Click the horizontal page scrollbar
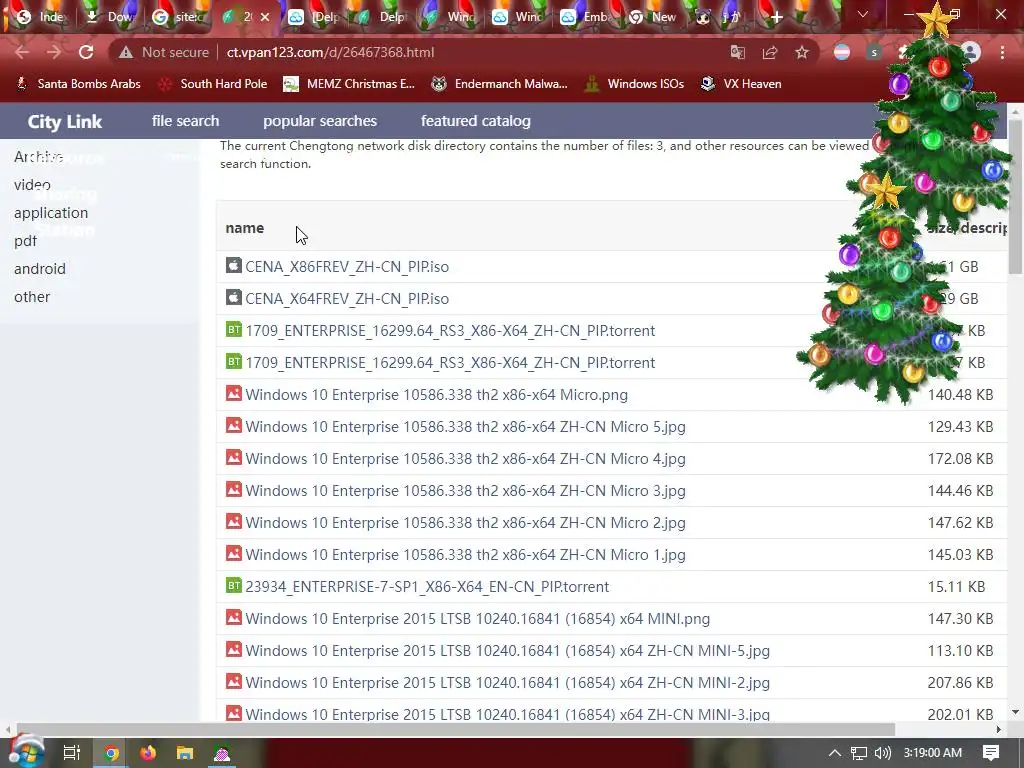This screenshot has height=768, width=1024. pos(455,729)
